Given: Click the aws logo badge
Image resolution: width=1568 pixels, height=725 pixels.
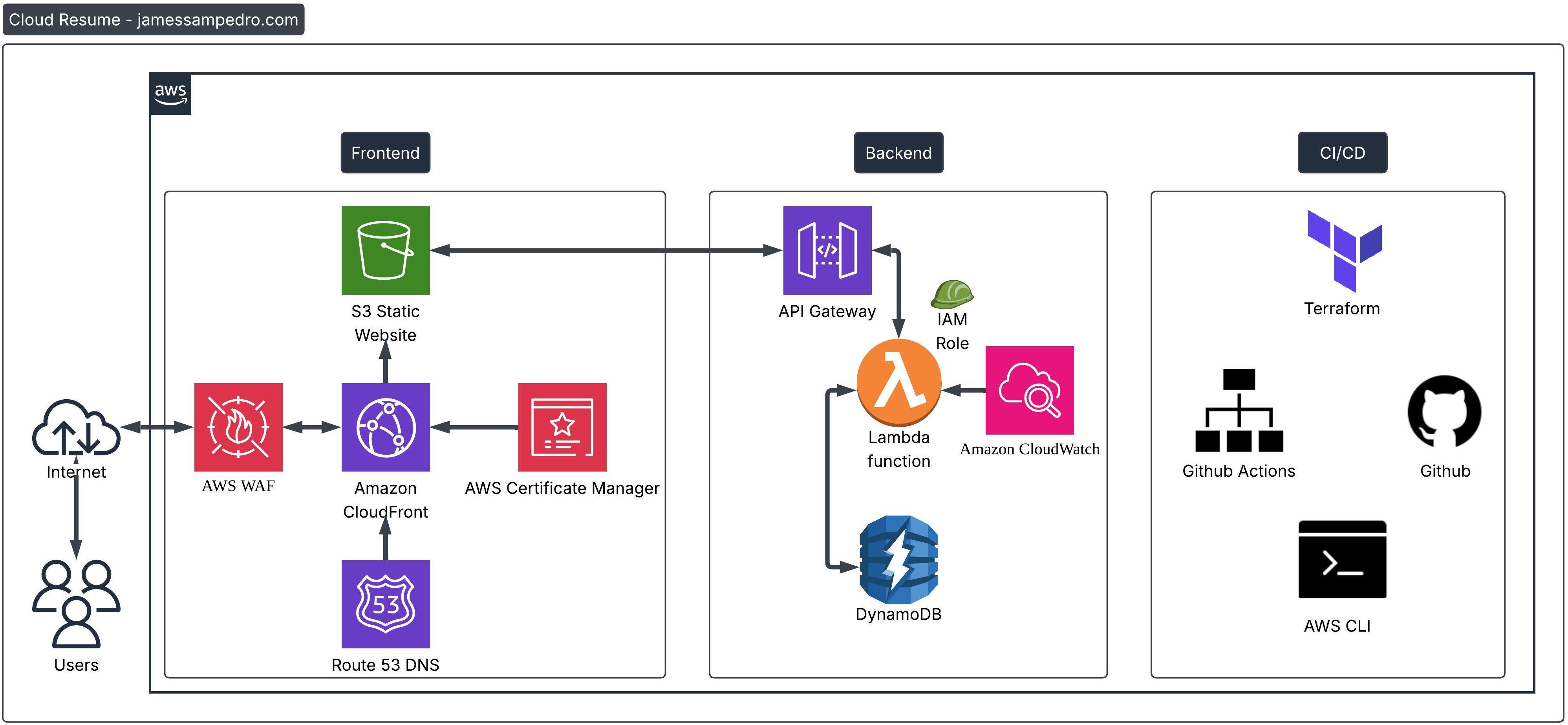Looking at the screenshot, I should click(x=170, y=94).
